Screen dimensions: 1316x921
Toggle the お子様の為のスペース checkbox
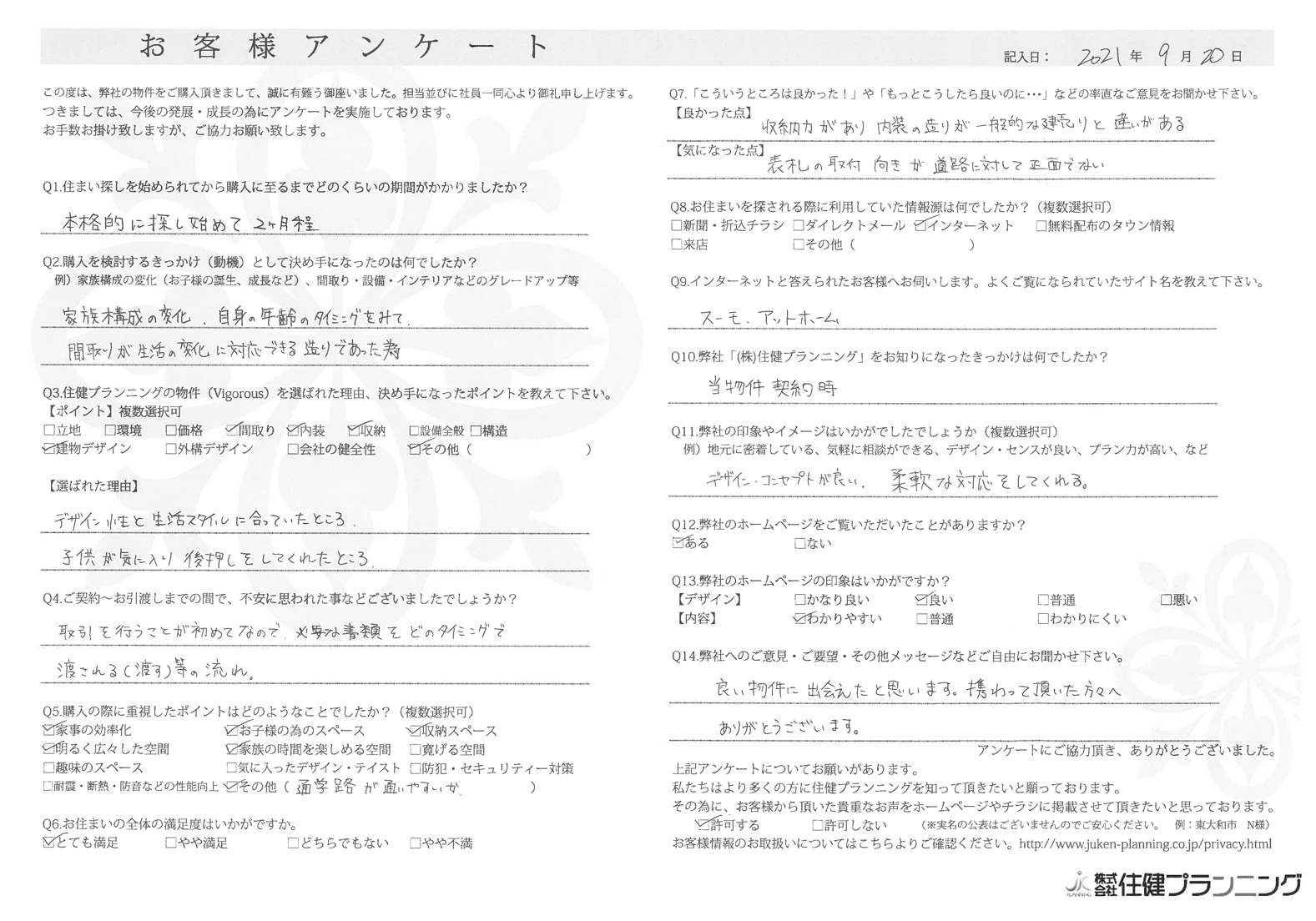click(x=232, y=731)
